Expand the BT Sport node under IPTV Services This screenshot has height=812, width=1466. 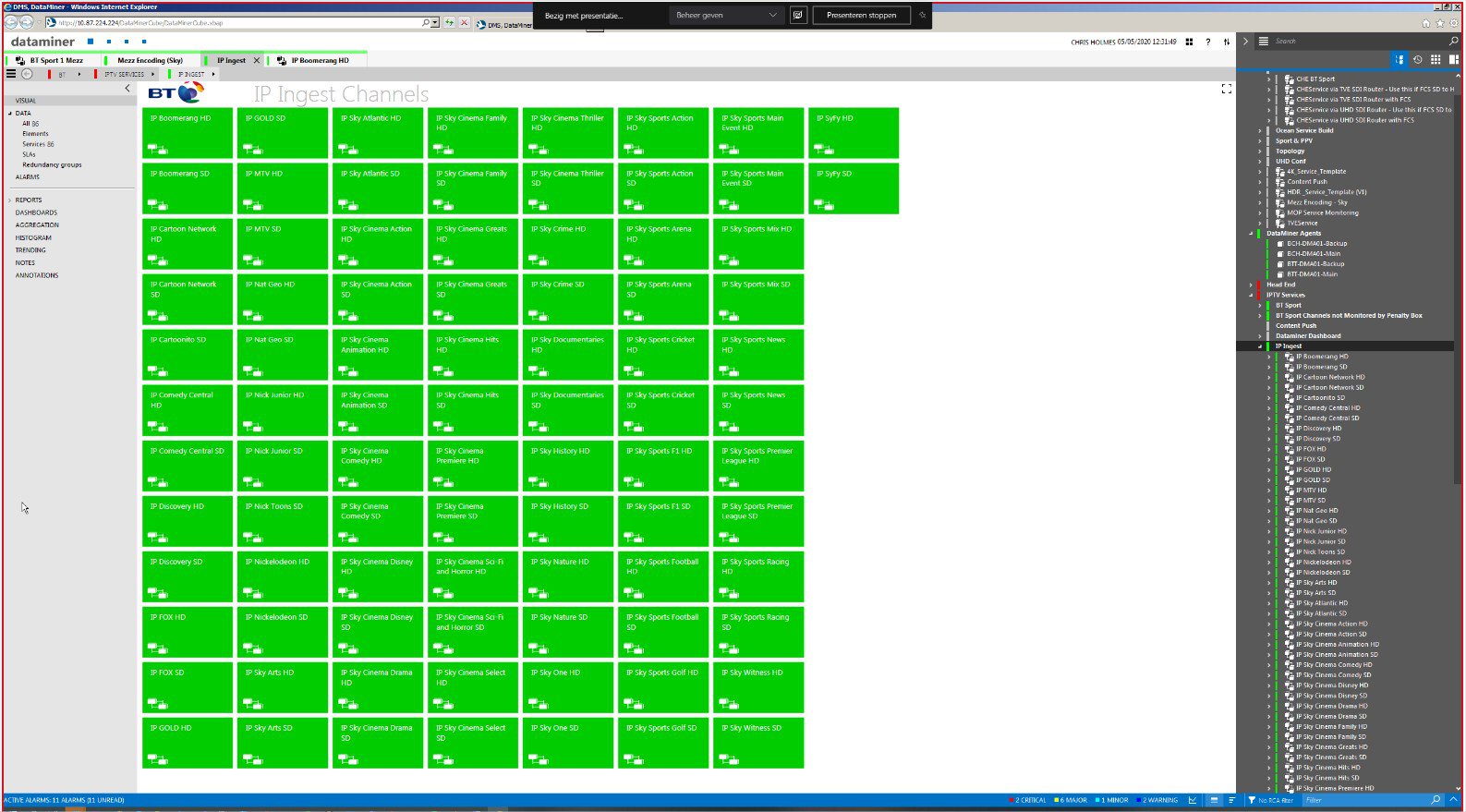pyautogui.click(x=1260, y=305)
